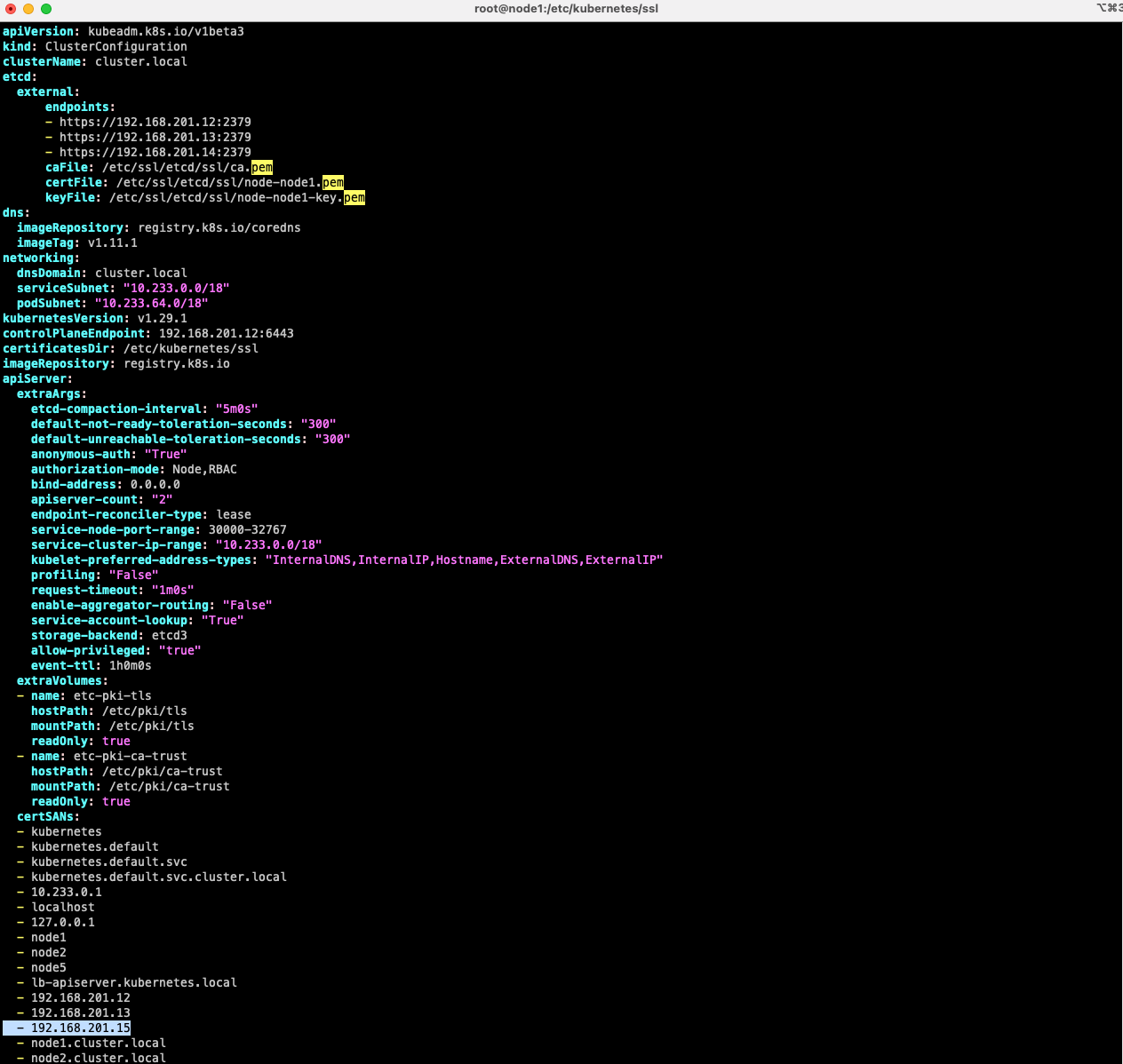
Task: Click SAN entry localhost
Action: tap(63, 907)
